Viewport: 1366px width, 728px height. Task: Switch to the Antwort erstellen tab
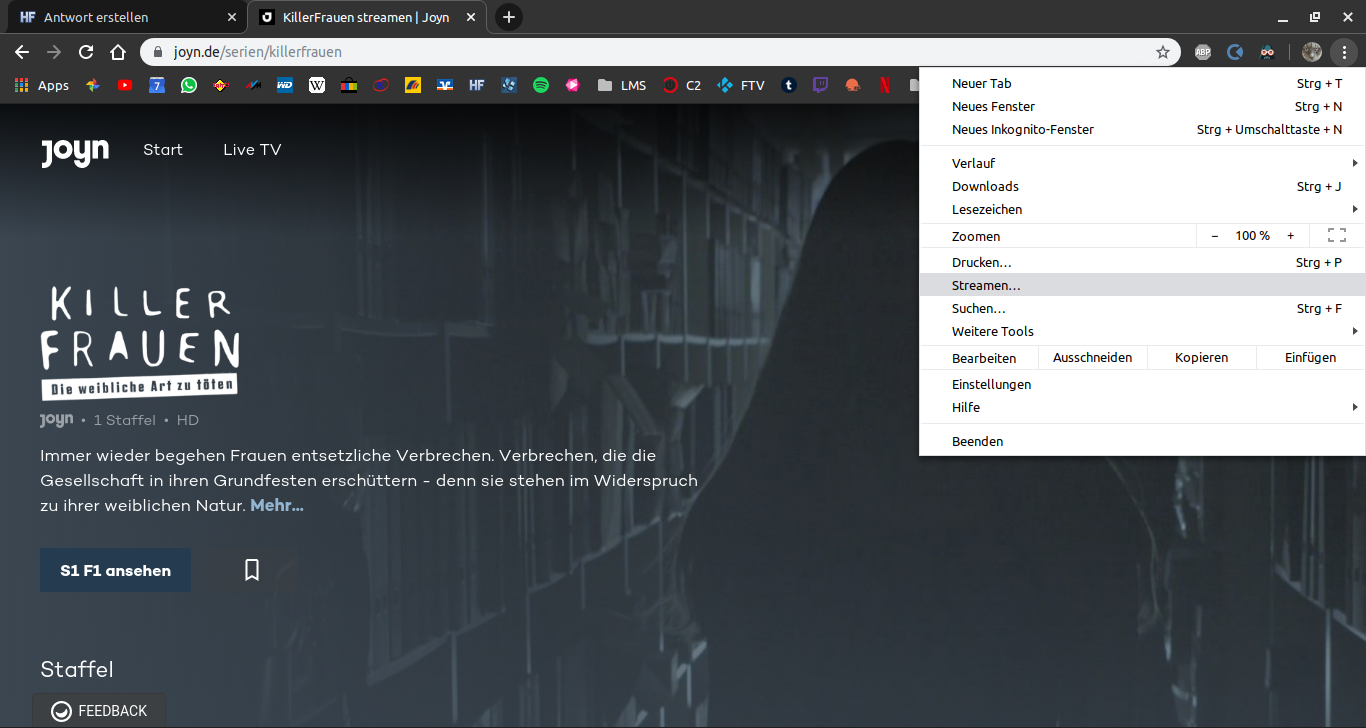(127, 17)
